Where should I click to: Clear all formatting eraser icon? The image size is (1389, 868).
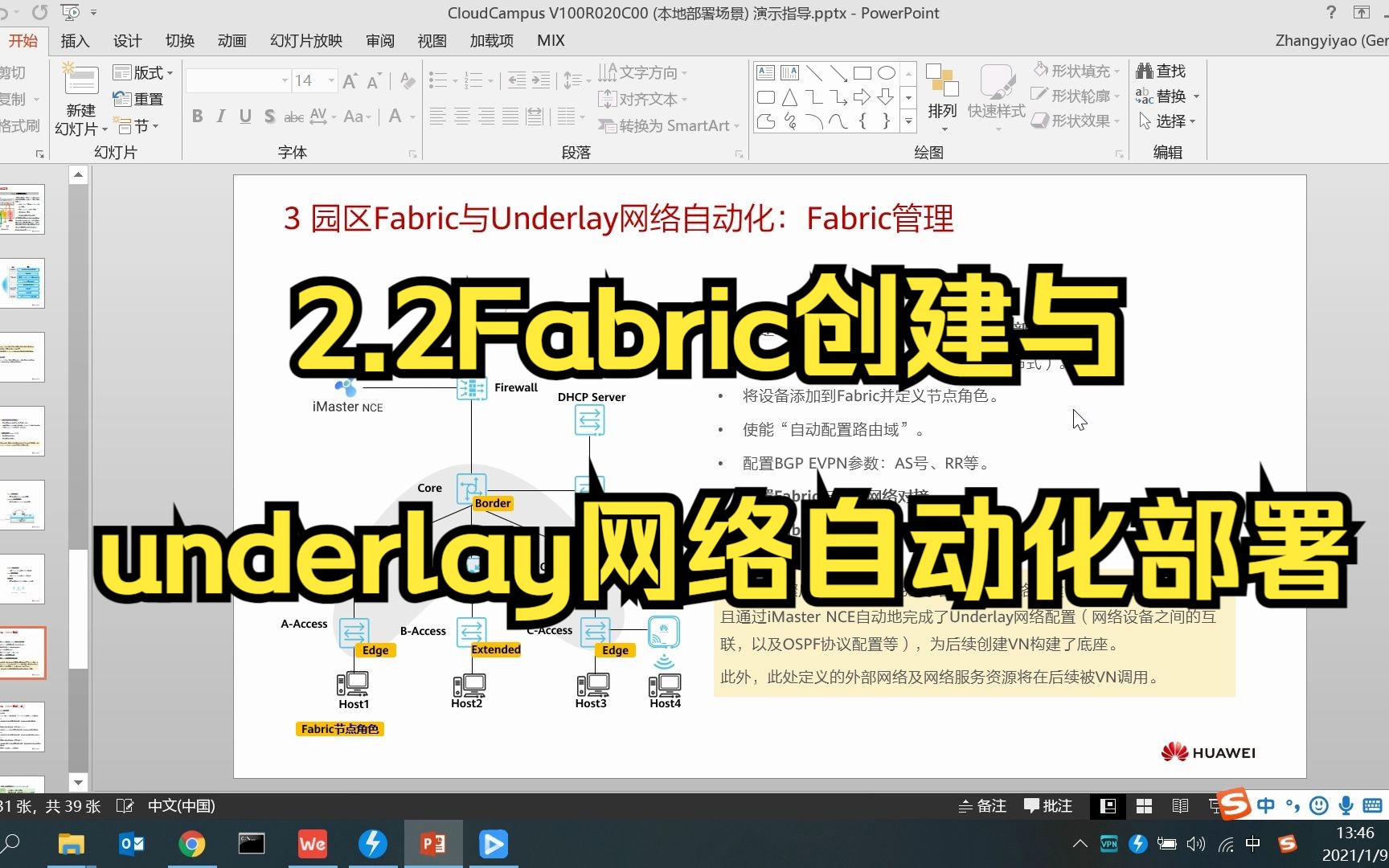(408, 80)
